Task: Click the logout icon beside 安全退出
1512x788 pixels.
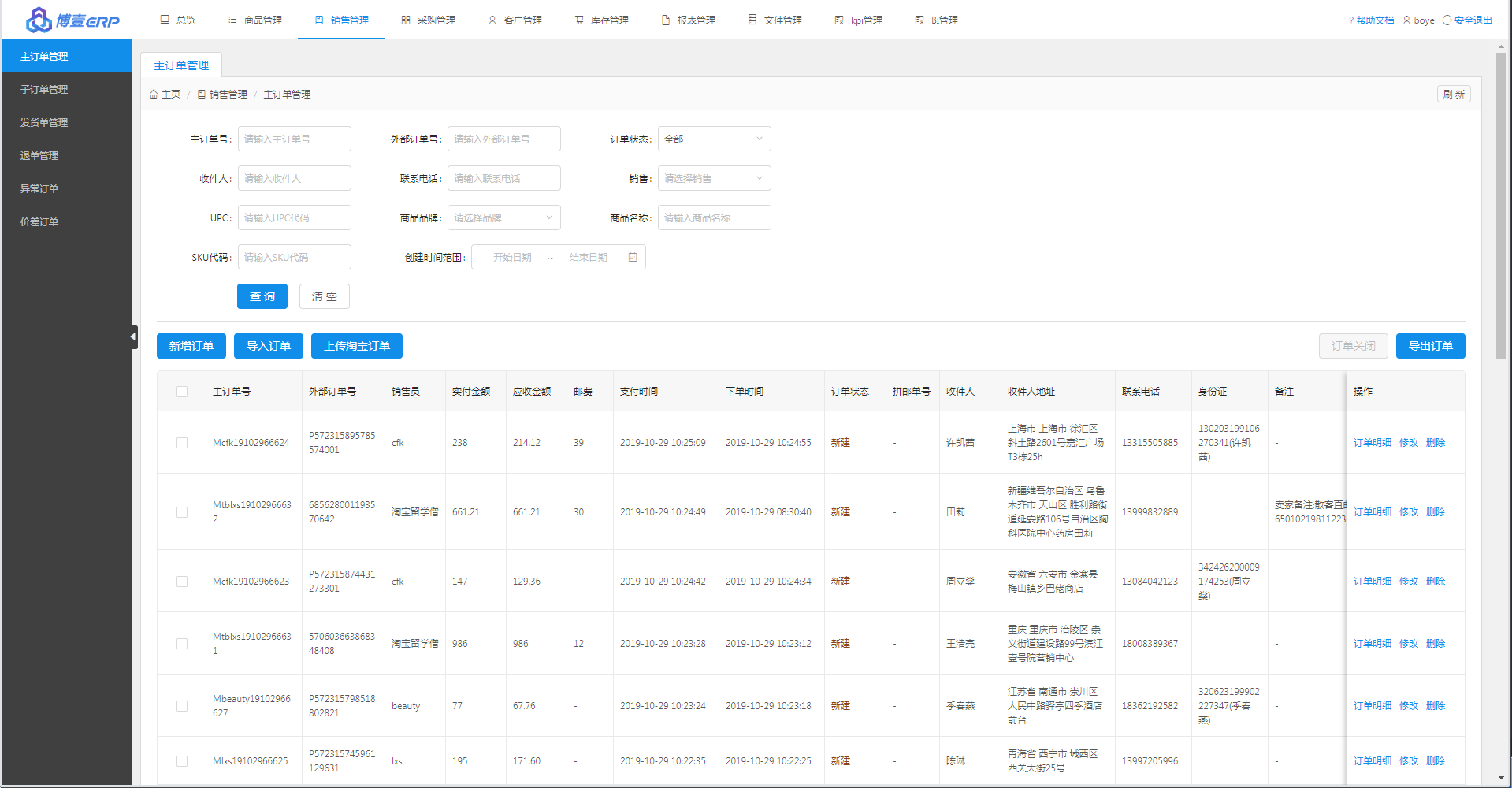Action: [1447, 20]
